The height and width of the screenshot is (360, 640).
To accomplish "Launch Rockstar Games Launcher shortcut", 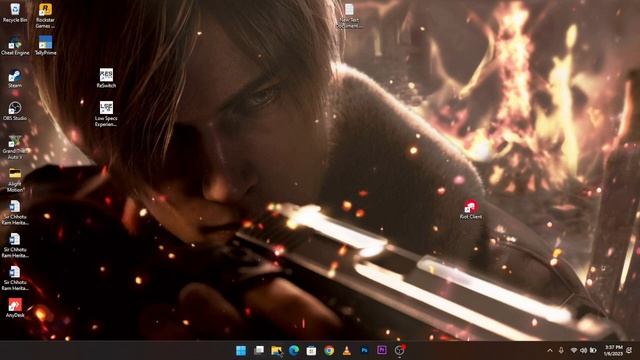I will [x=45, y=16].
